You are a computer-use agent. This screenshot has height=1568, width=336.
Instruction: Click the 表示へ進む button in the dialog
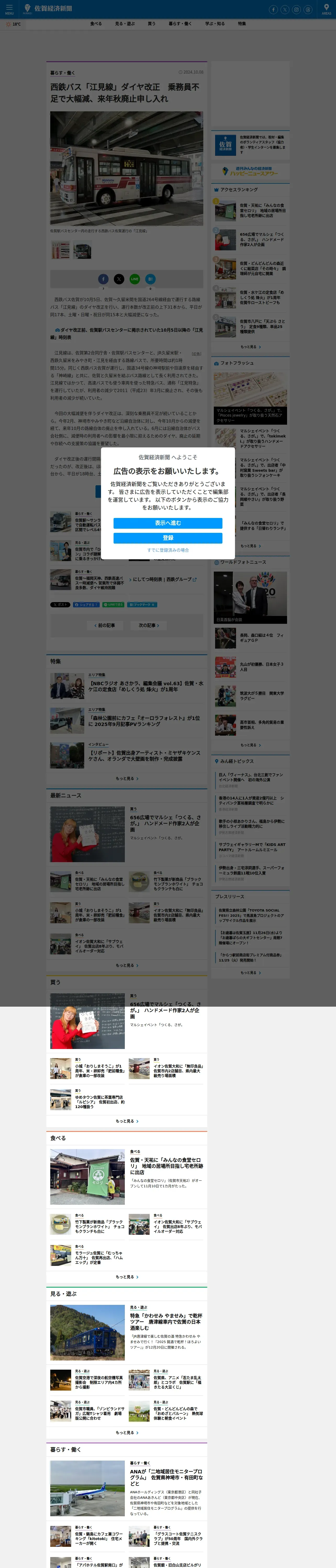168,523
